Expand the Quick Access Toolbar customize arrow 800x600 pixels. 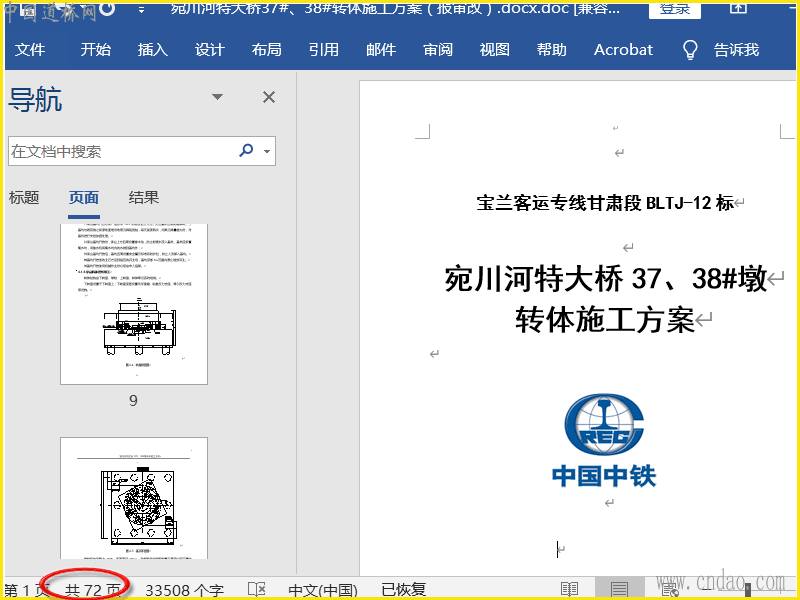tap(141, 10)
